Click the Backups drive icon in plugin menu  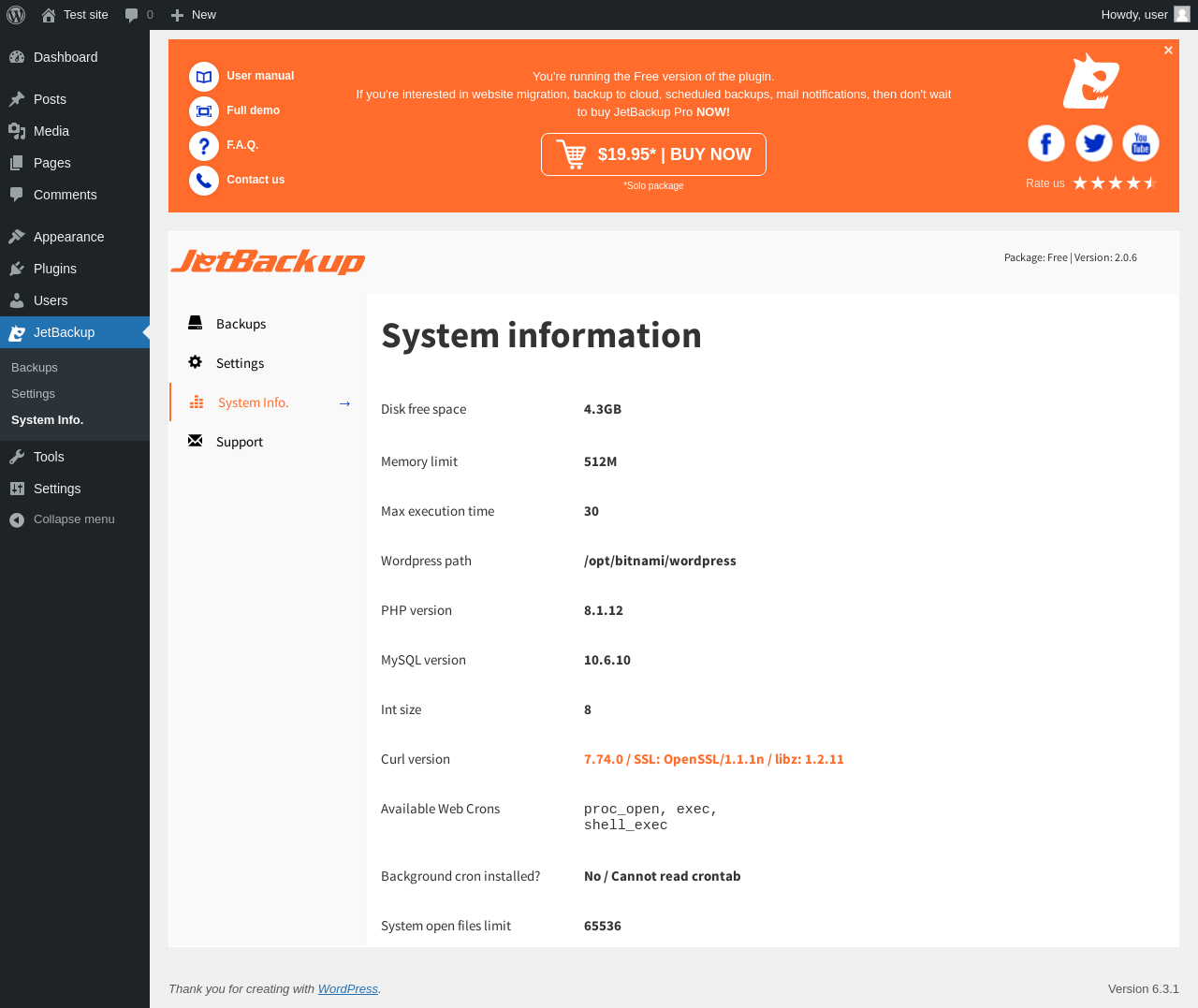tap(195, 323)
